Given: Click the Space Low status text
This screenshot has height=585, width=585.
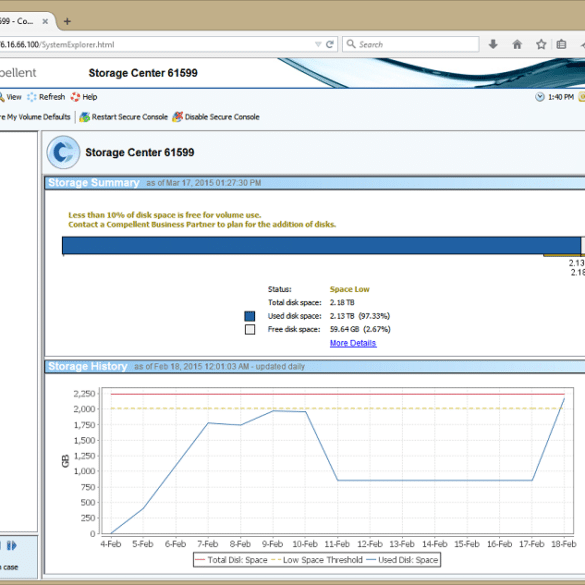Looking at the screenshot, I should [x=350, y=289].
